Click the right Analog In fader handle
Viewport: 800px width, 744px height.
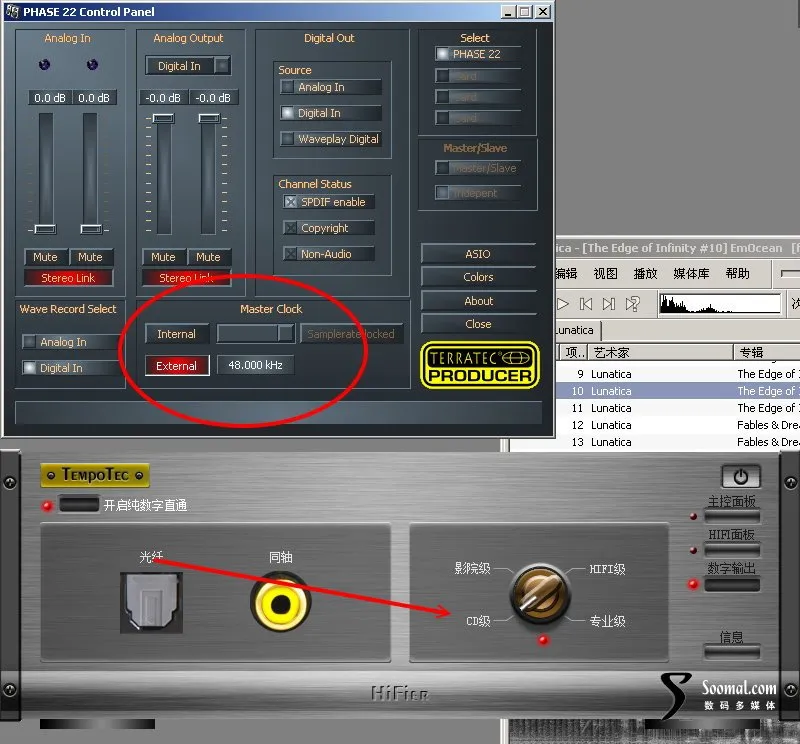(x=91, y=230)
